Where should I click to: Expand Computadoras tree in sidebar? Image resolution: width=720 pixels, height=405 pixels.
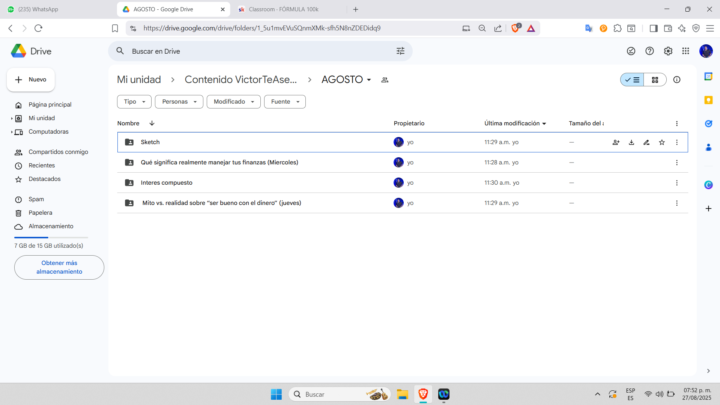[11, 132]
